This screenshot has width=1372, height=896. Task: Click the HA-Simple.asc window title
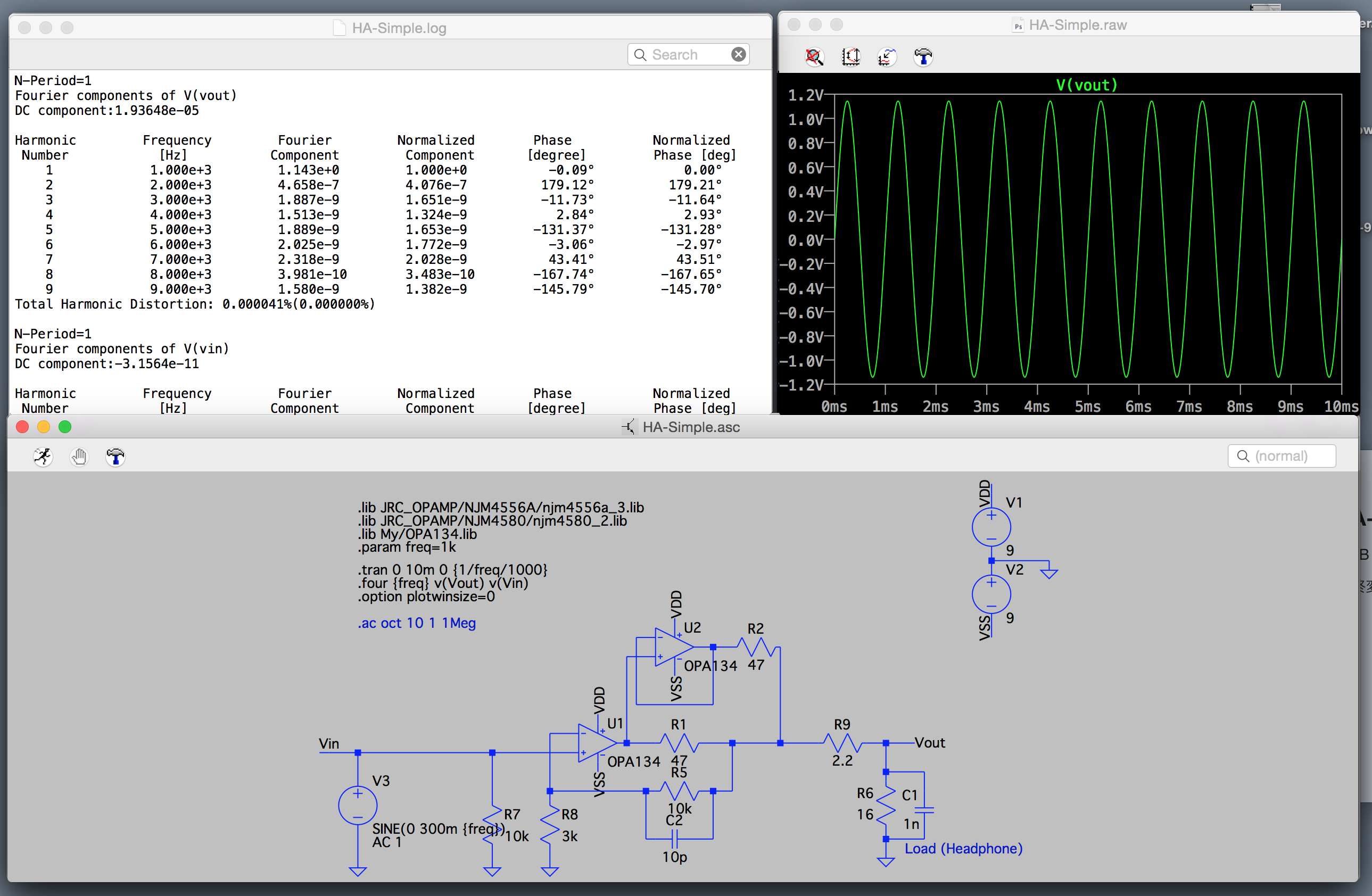(691, 427)
